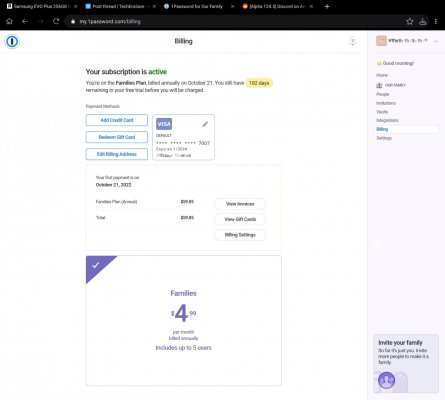Click the VISA card logo
Image resolution: width=445 pixels, height=400 pixels.
[x=164, y=124]
